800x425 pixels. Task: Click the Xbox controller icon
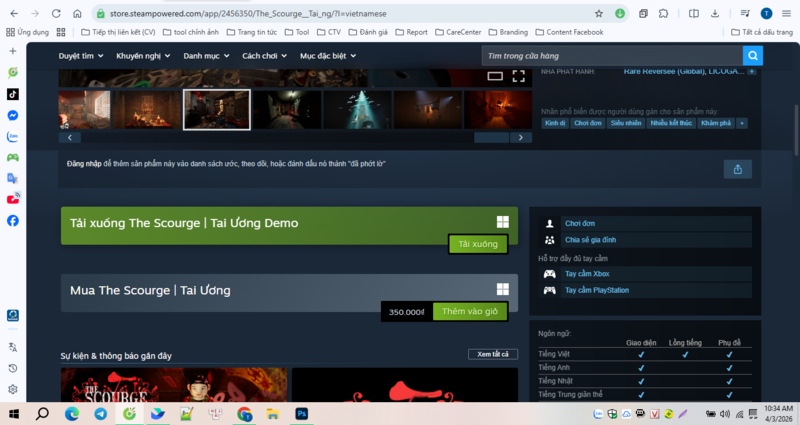[x=549, y=274]
